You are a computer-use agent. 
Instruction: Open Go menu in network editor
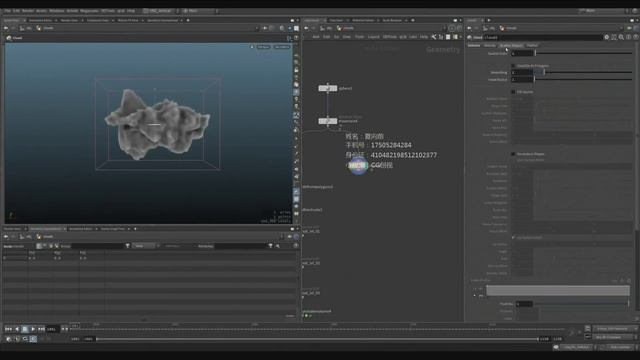tap(336, 37)
